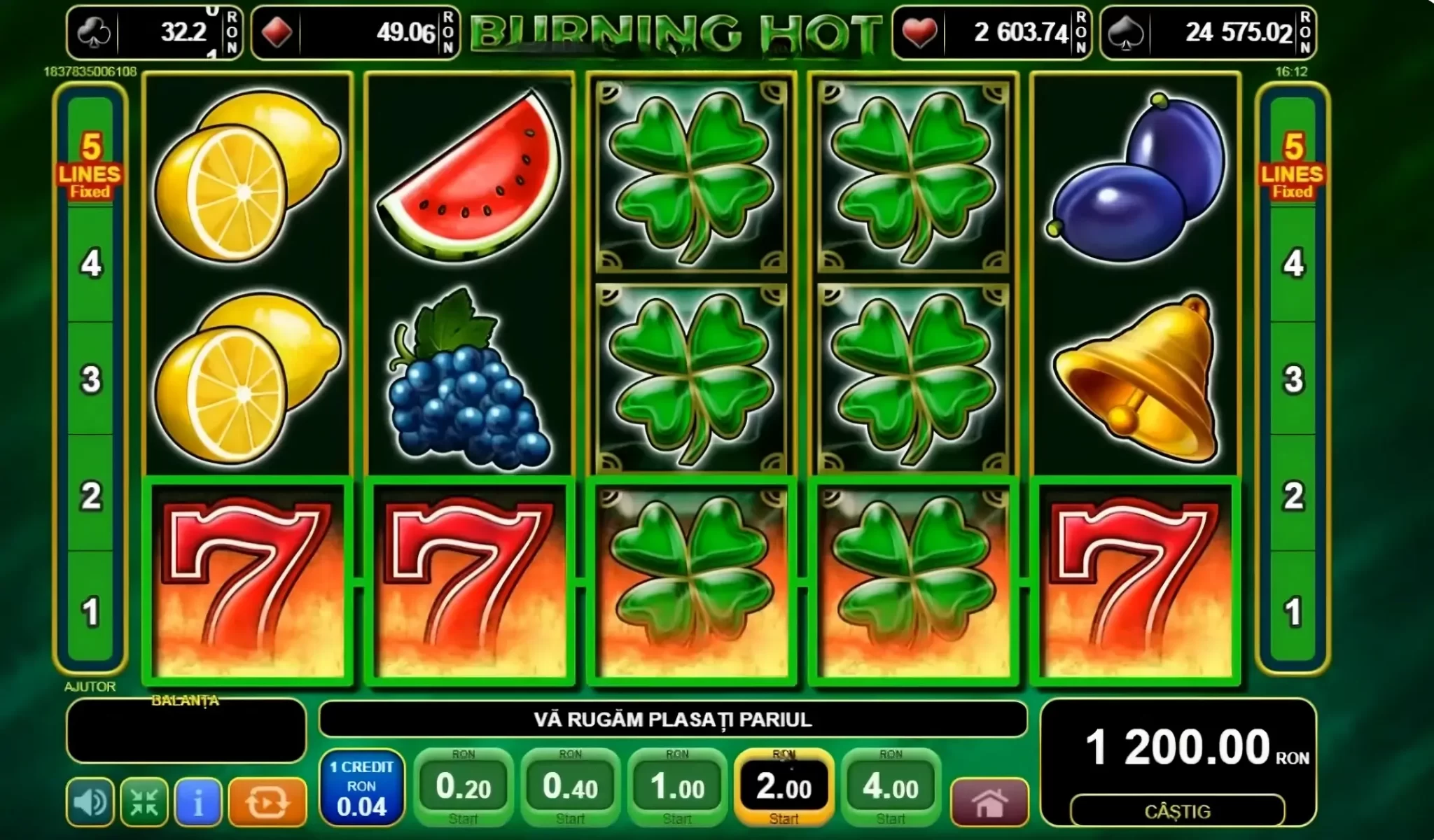Open the clubs jackpot level icon
Viewport: 1434px width, 840px height.
pos(92,33)
